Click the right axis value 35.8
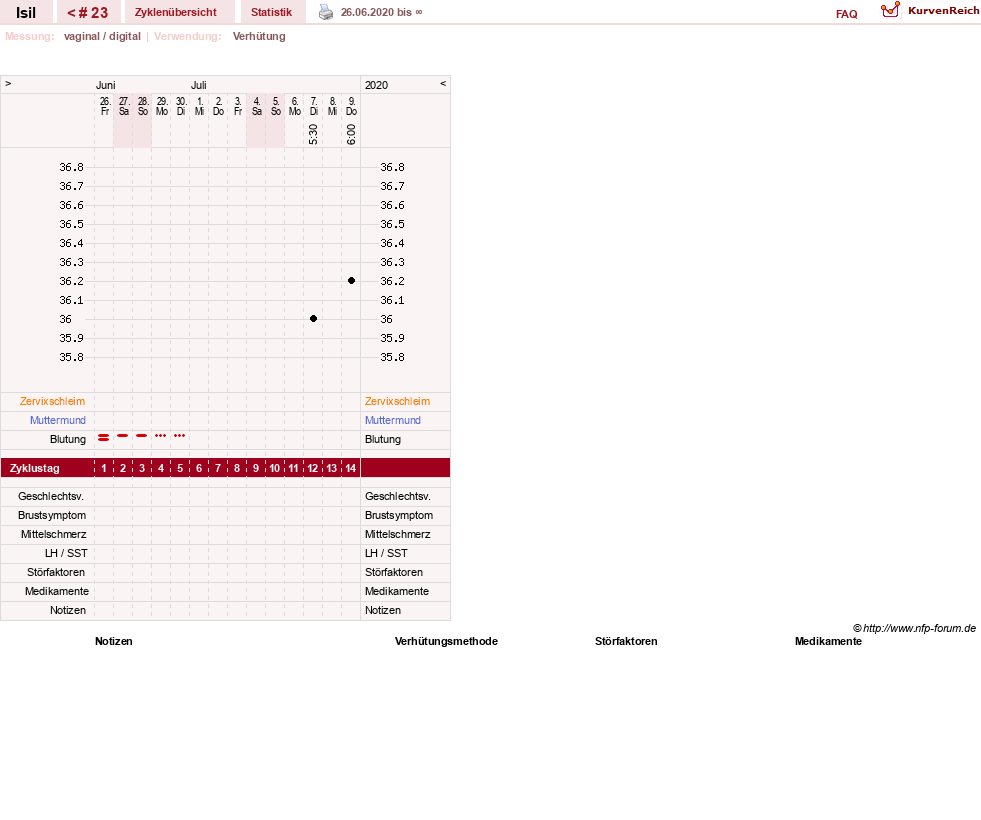This screenshot has height=820, width=981. [392, 357]
